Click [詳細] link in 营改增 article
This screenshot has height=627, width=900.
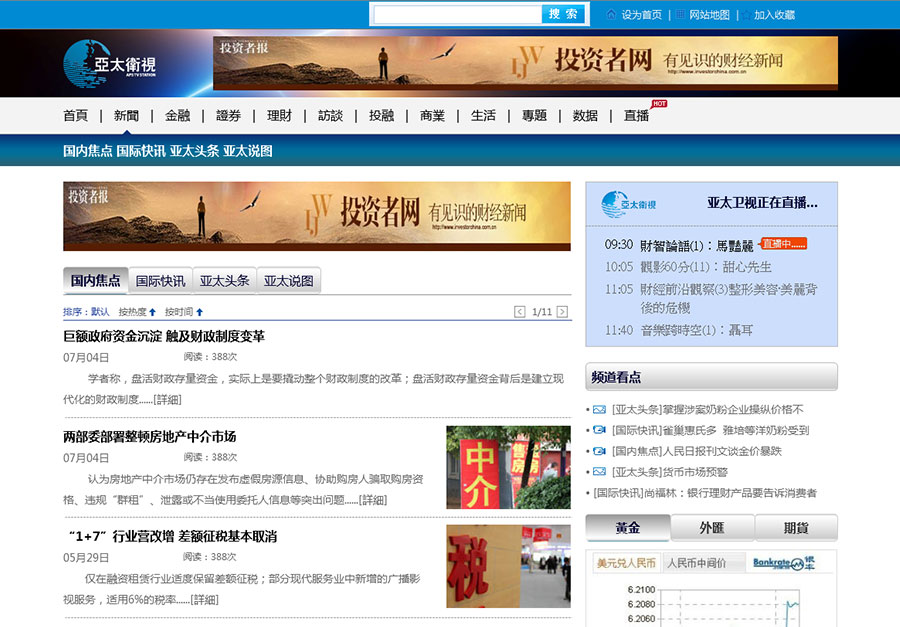click(x=204, y=600)
